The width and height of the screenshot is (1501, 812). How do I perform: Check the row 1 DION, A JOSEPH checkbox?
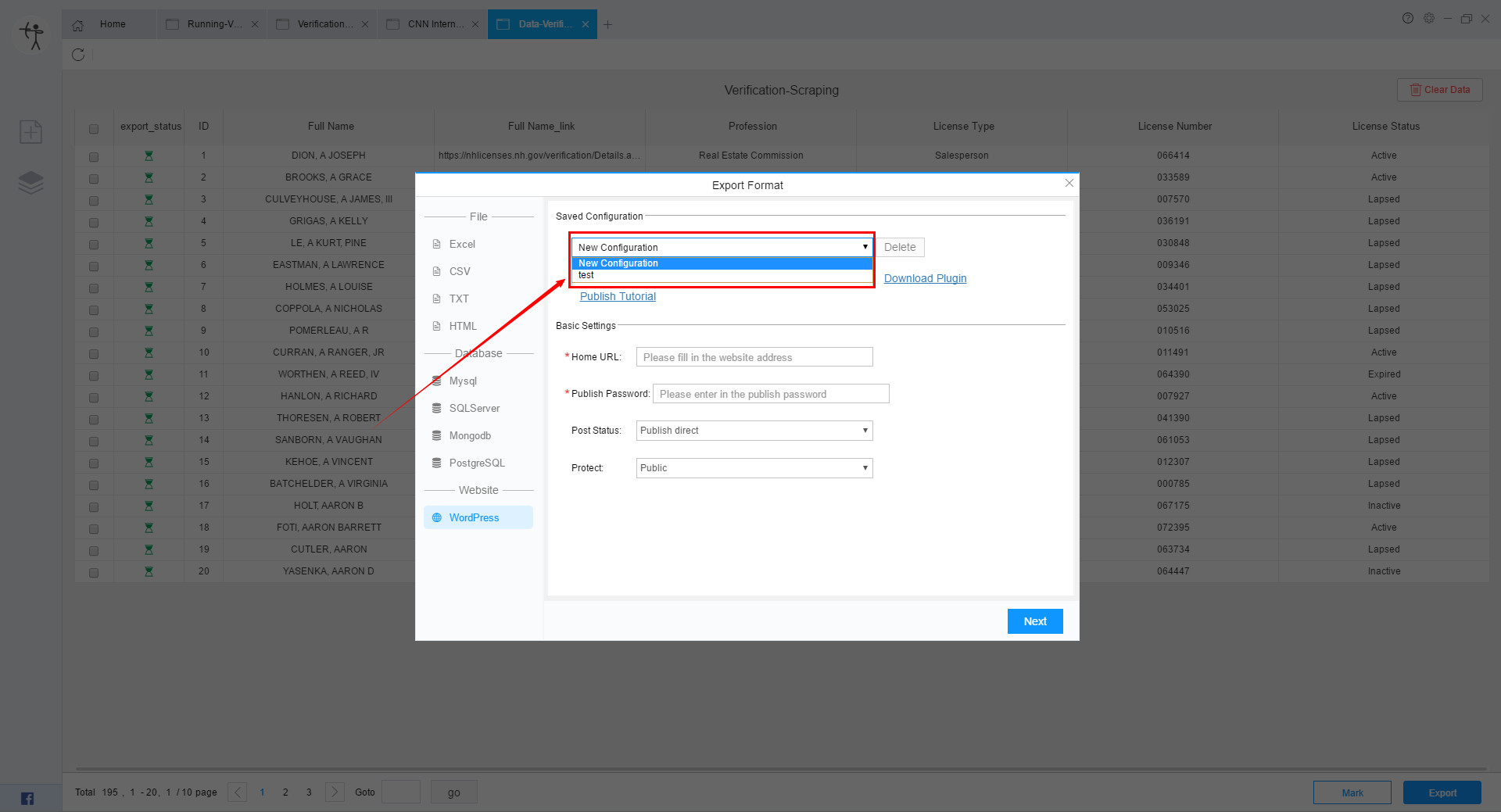(x=94, y=156)
